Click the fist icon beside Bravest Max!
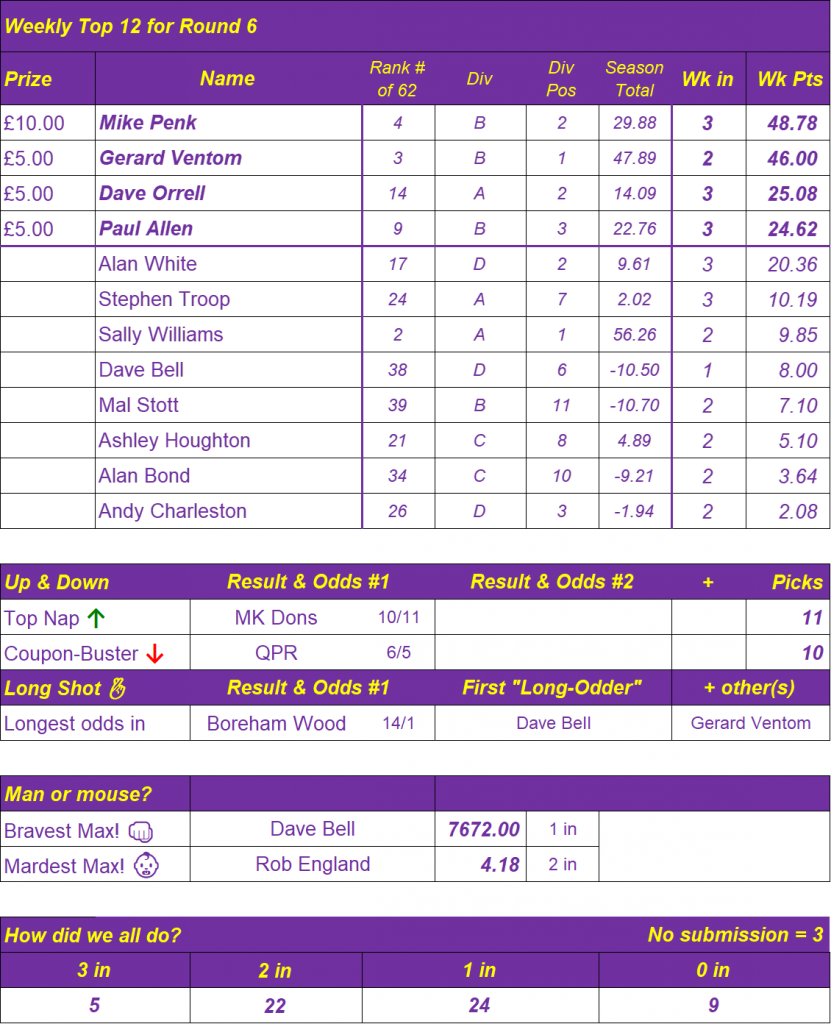The image size is (831, 1024). coord(140,831)
